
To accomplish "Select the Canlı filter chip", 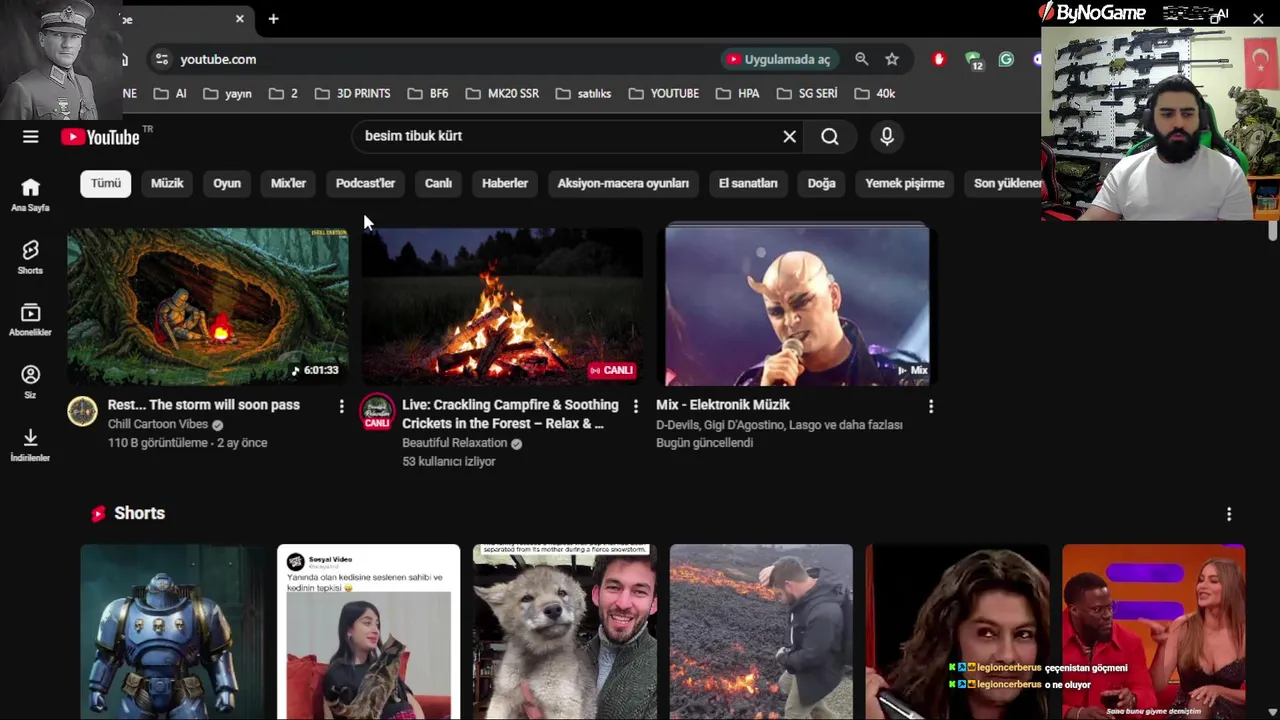I will pos(438,183).
